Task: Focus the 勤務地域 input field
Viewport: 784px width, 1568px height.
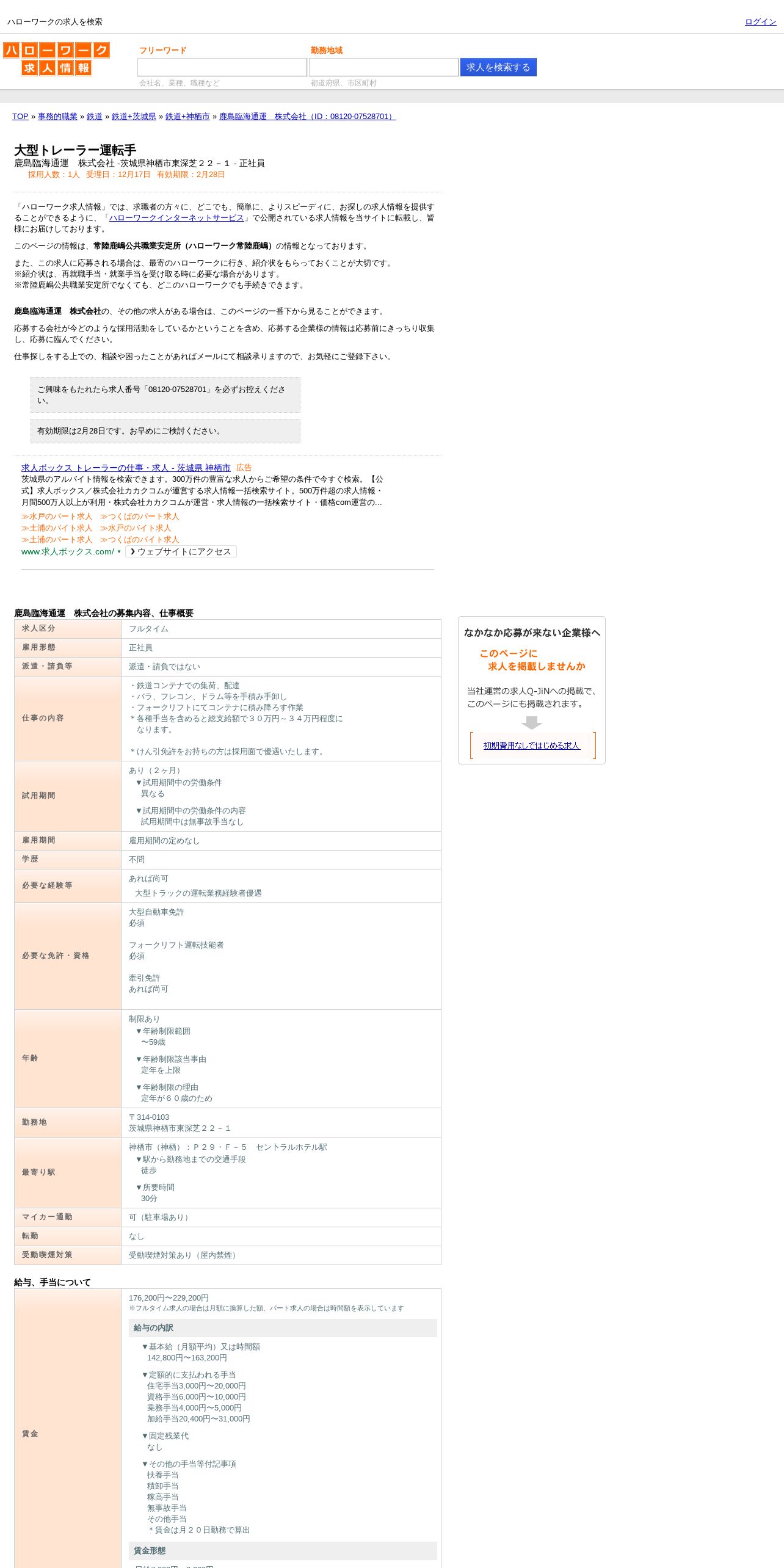Action: [x=383, y=67]
